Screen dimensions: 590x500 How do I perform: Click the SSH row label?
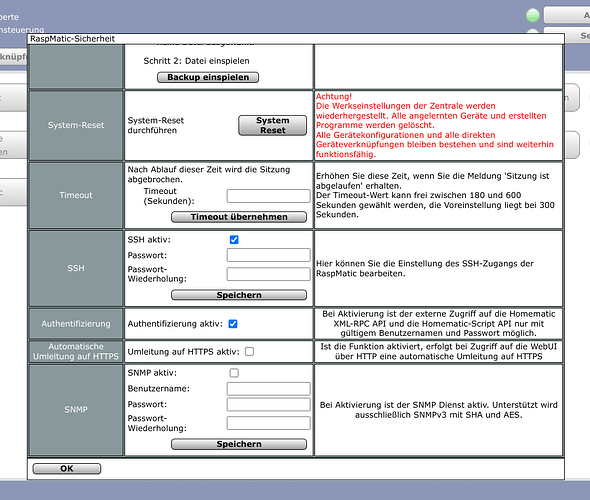76,268
